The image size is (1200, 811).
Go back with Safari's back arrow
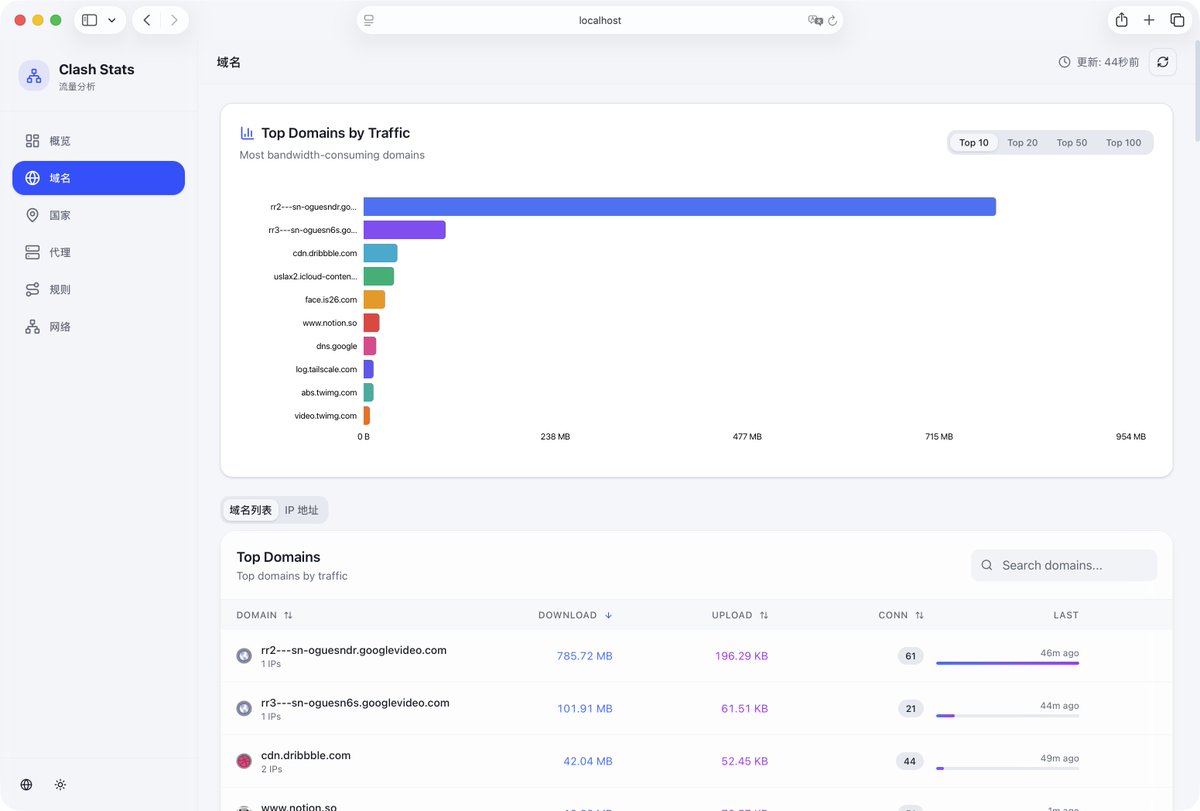[147, 20]
